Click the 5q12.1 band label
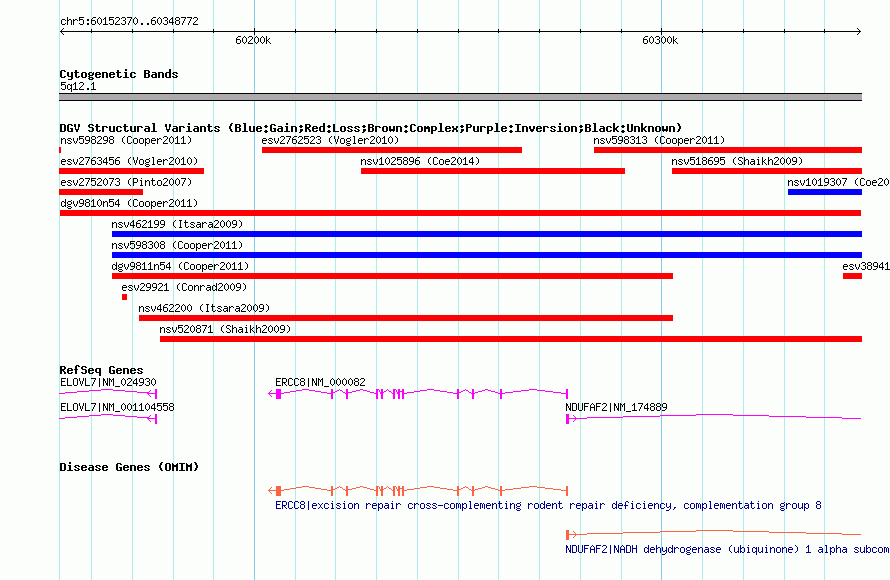890x580 pixels. coord(78,86)
